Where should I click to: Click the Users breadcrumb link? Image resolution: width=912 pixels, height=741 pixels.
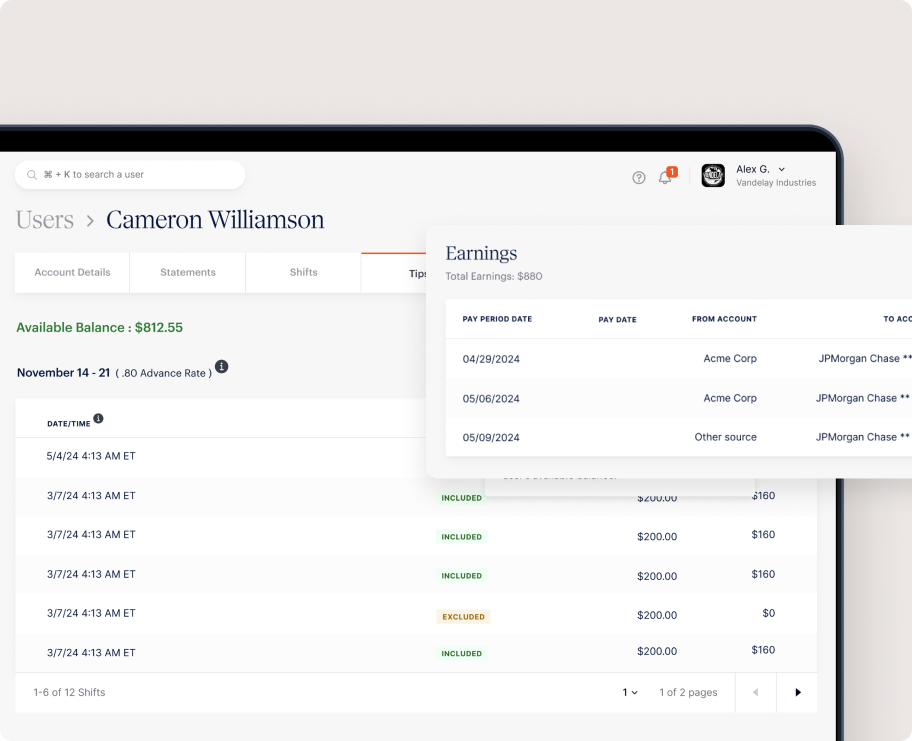pos(45,220)
